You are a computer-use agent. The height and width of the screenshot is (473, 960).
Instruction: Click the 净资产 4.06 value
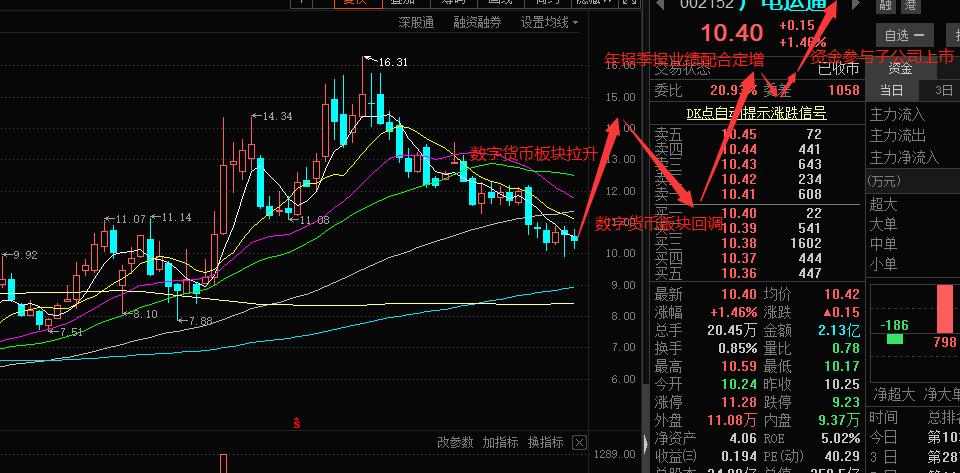coord(743,438)
